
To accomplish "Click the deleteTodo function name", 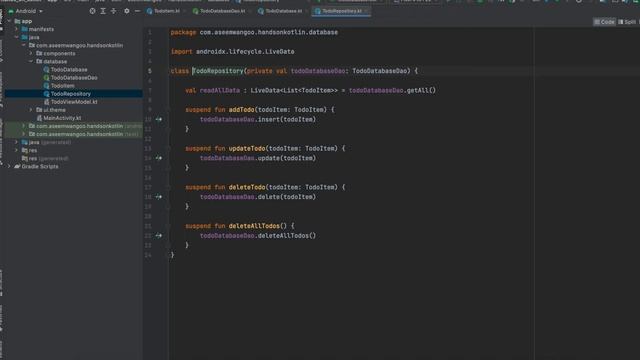I will tap(247, 187).
